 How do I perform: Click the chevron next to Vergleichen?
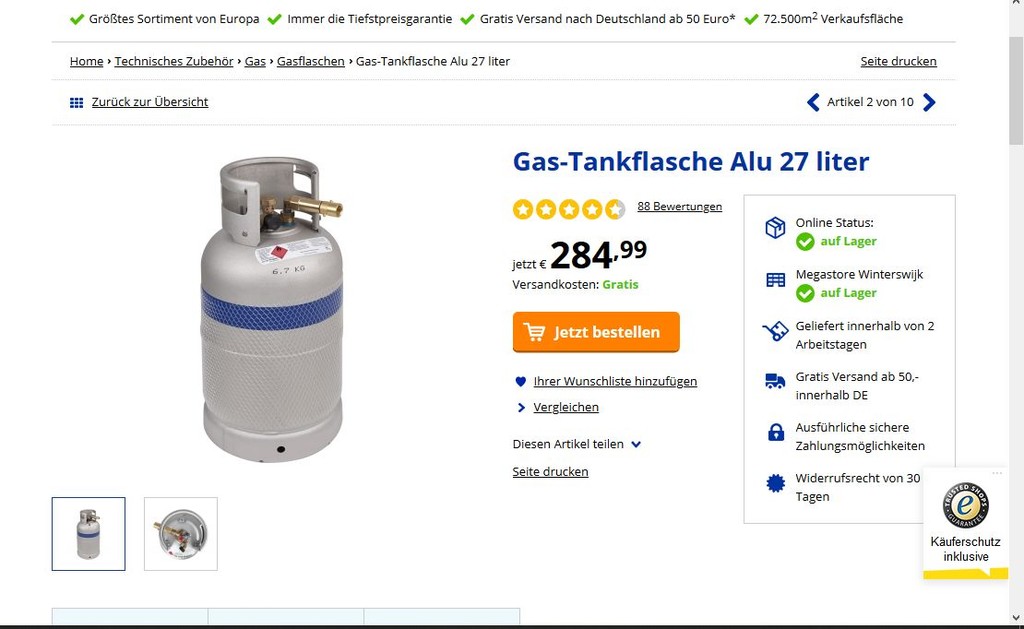521,408
